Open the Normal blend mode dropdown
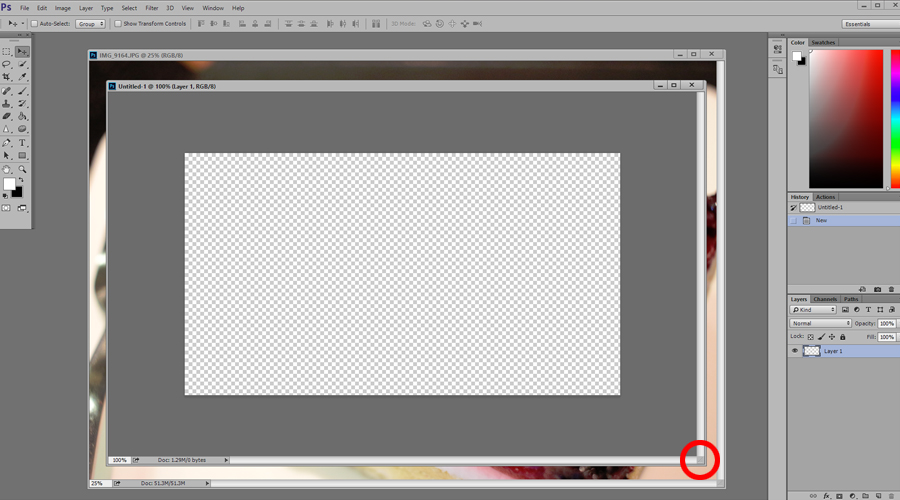Image resolution: width=900 pixels, height=500 pixels. tap(820, 323)
